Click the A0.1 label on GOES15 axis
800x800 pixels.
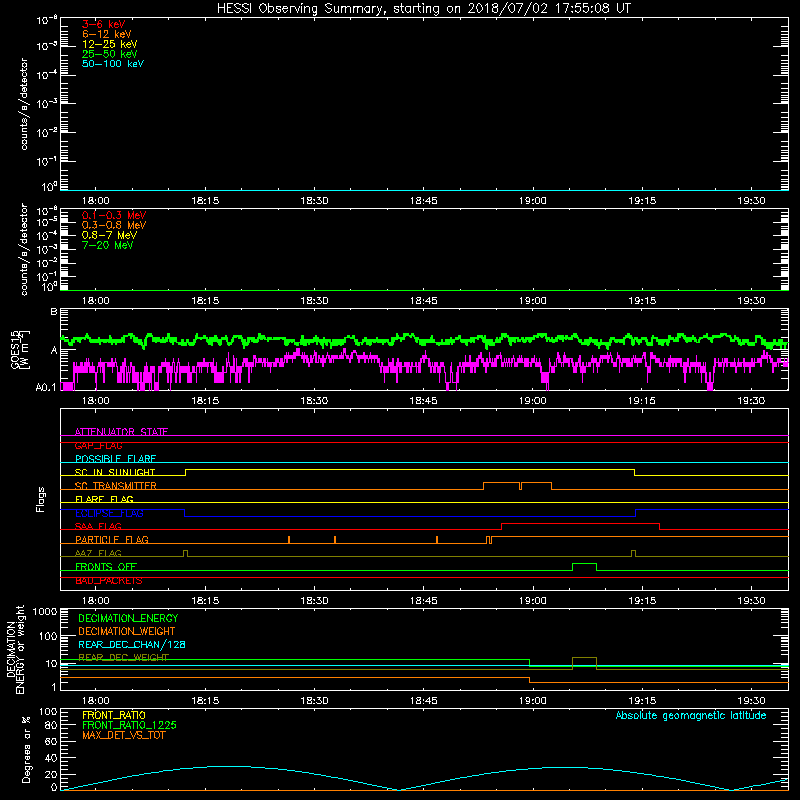[x=46, y=387]
